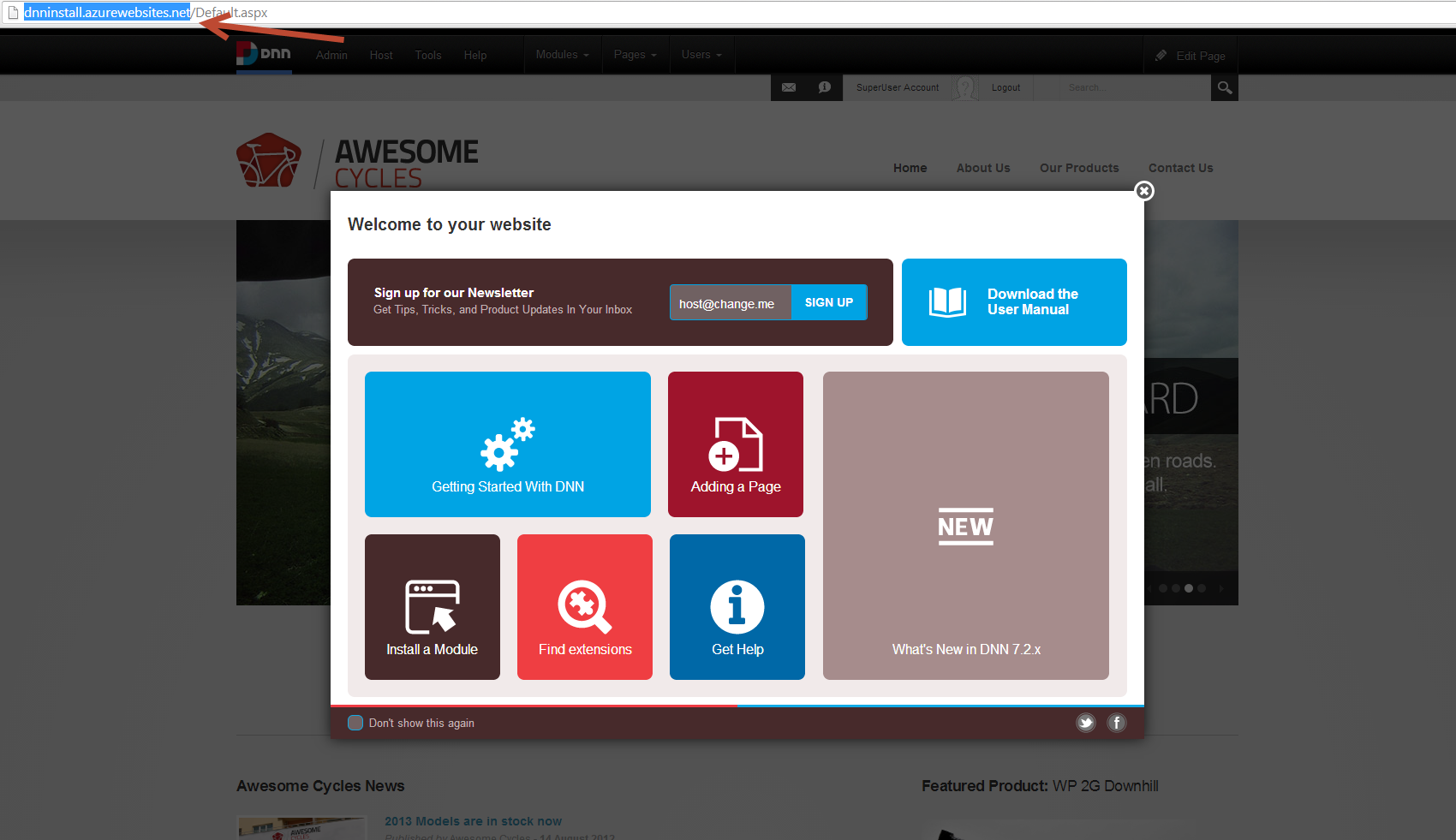Click the search magnifier icon

(x=1225, y=87)
